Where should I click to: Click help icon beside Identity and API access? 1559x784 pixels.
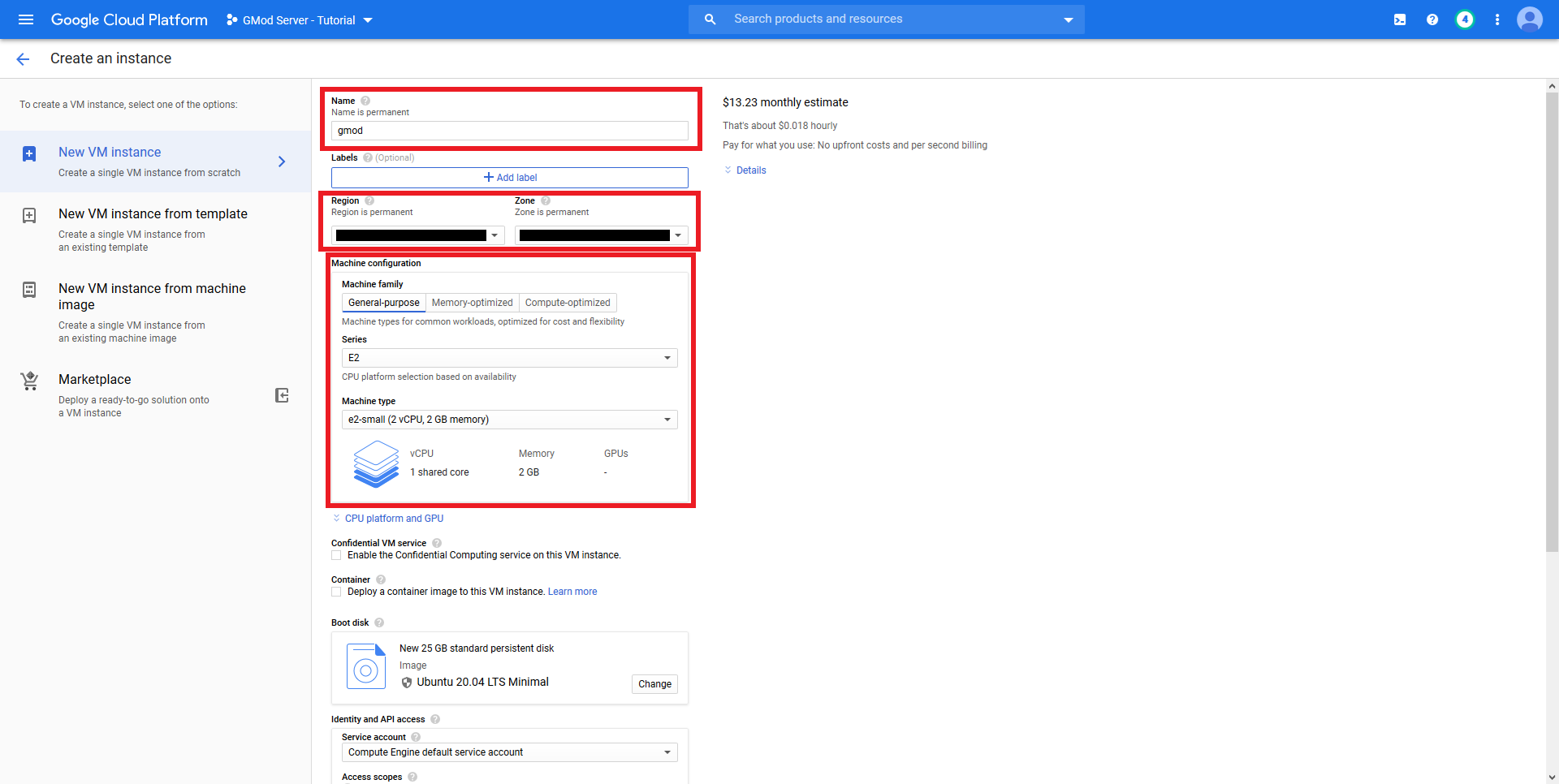435,719
